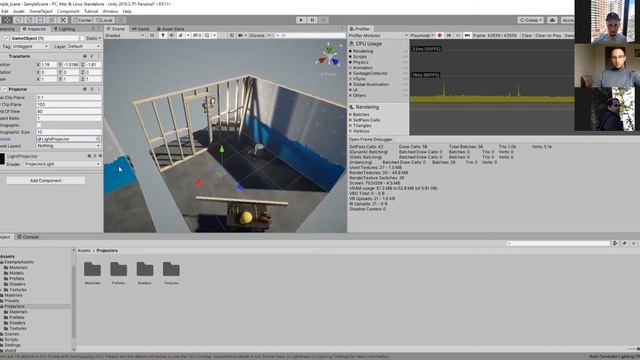This screenshot has height=360, width=640.
Task: Click the Position X field
Action: pos(49,64)
